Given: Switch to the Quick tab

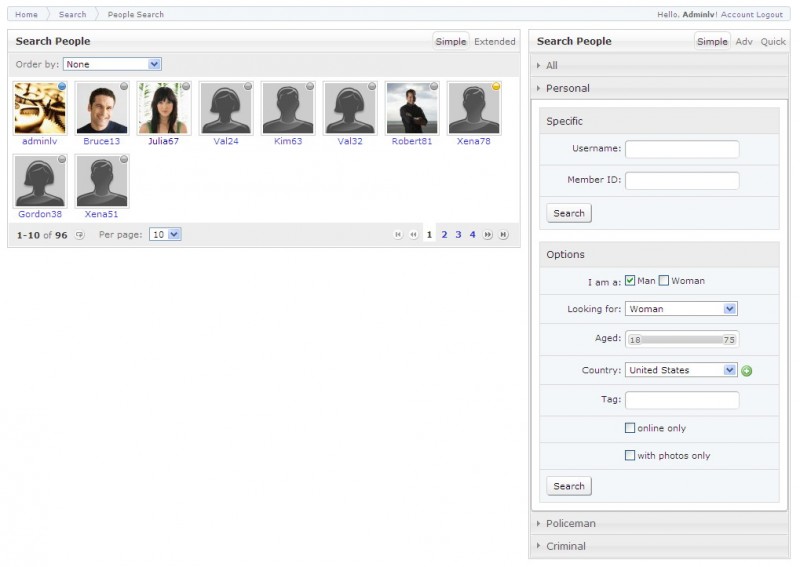Looking at the screenshot, I should (x=773, y=41).
